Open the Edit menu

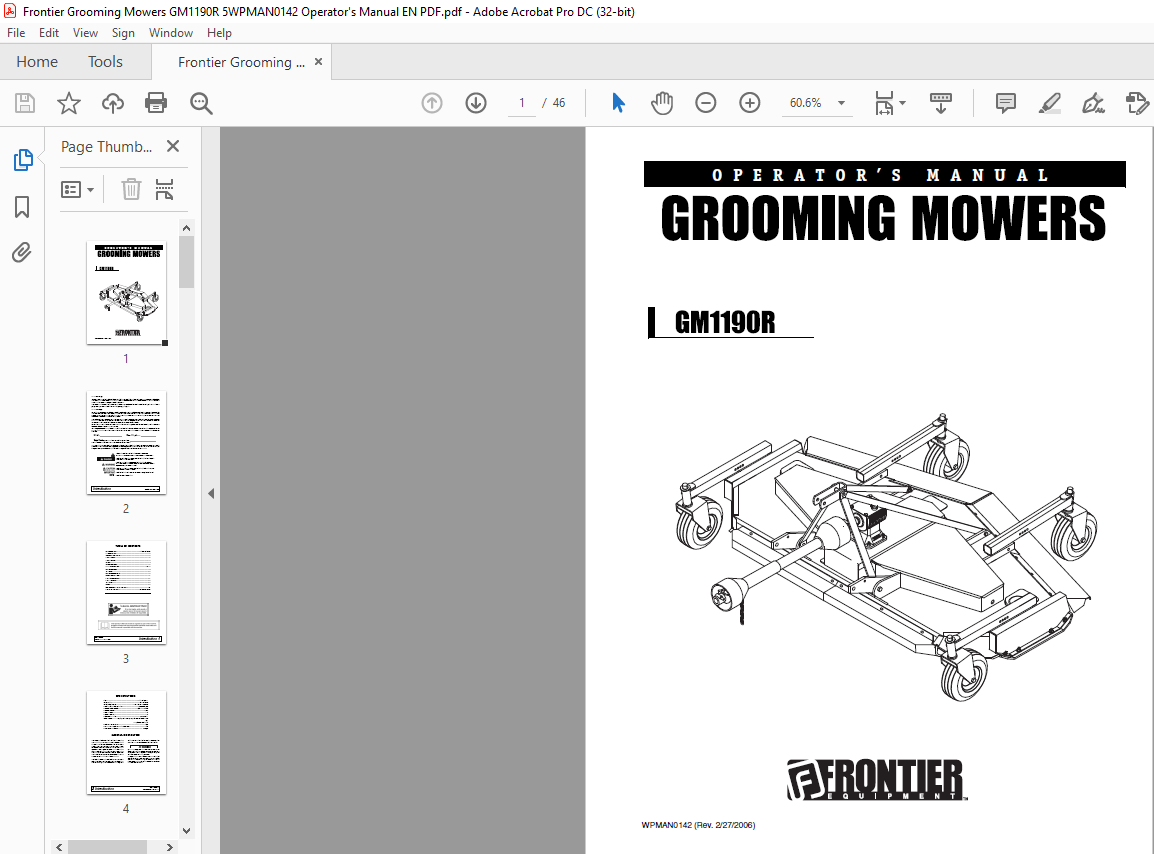[49, 33]
